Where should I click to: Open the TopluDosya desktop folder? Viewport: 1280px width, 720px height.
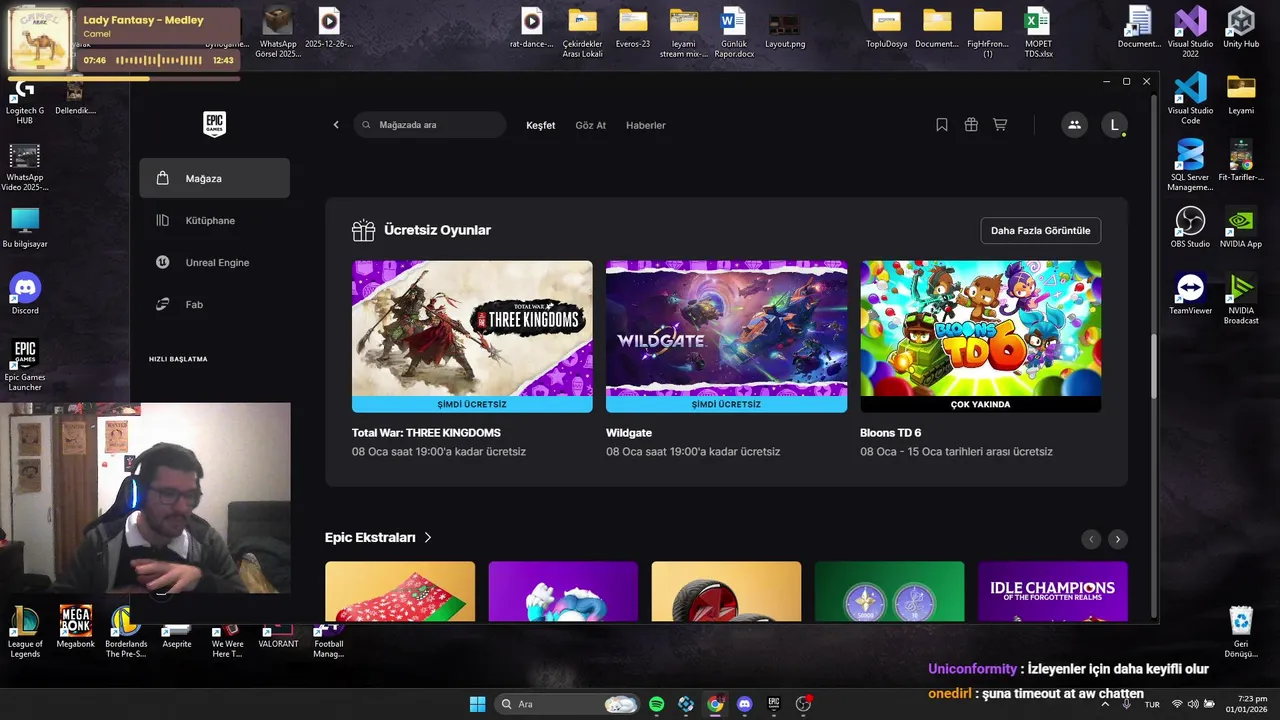click(x=886, y=27)
